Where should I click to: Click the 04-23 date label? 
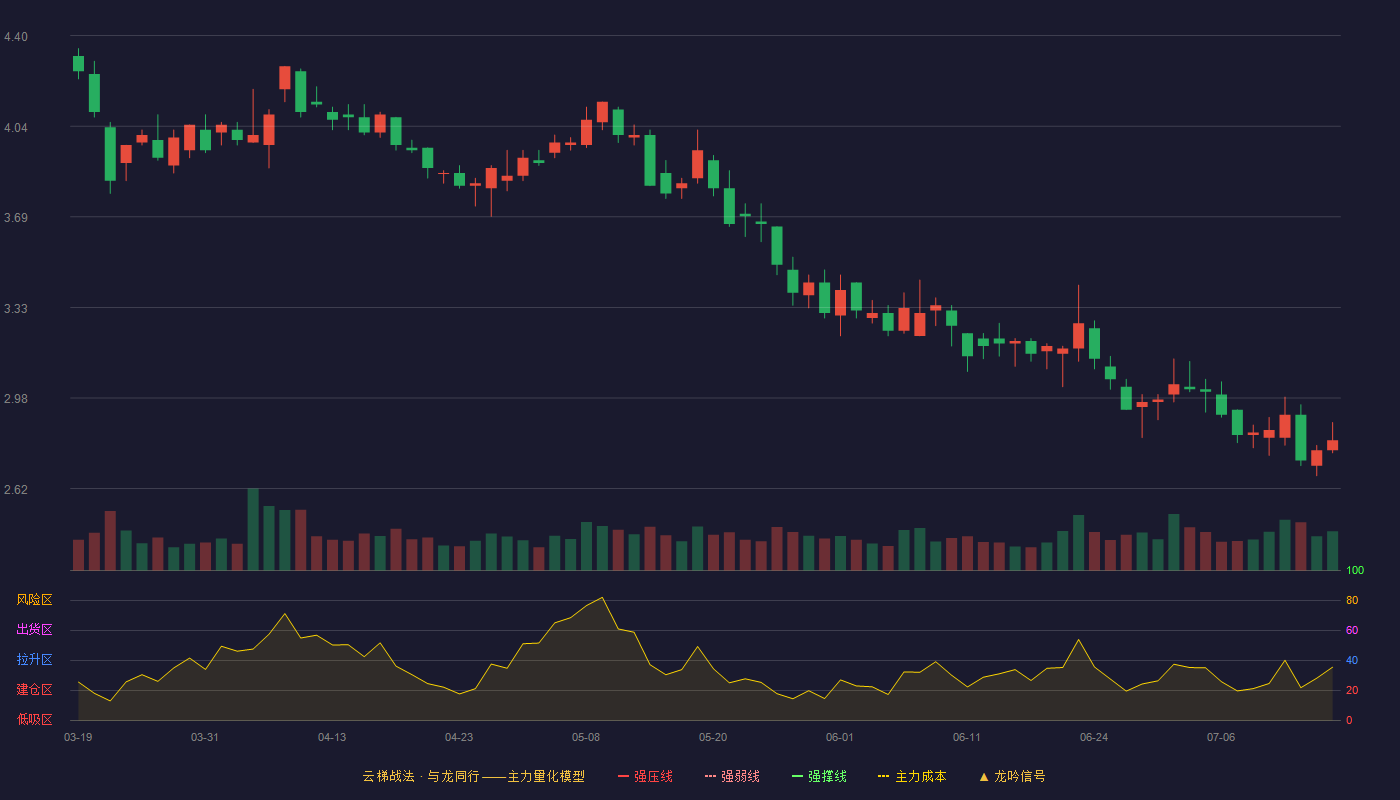tap(459, 737)
